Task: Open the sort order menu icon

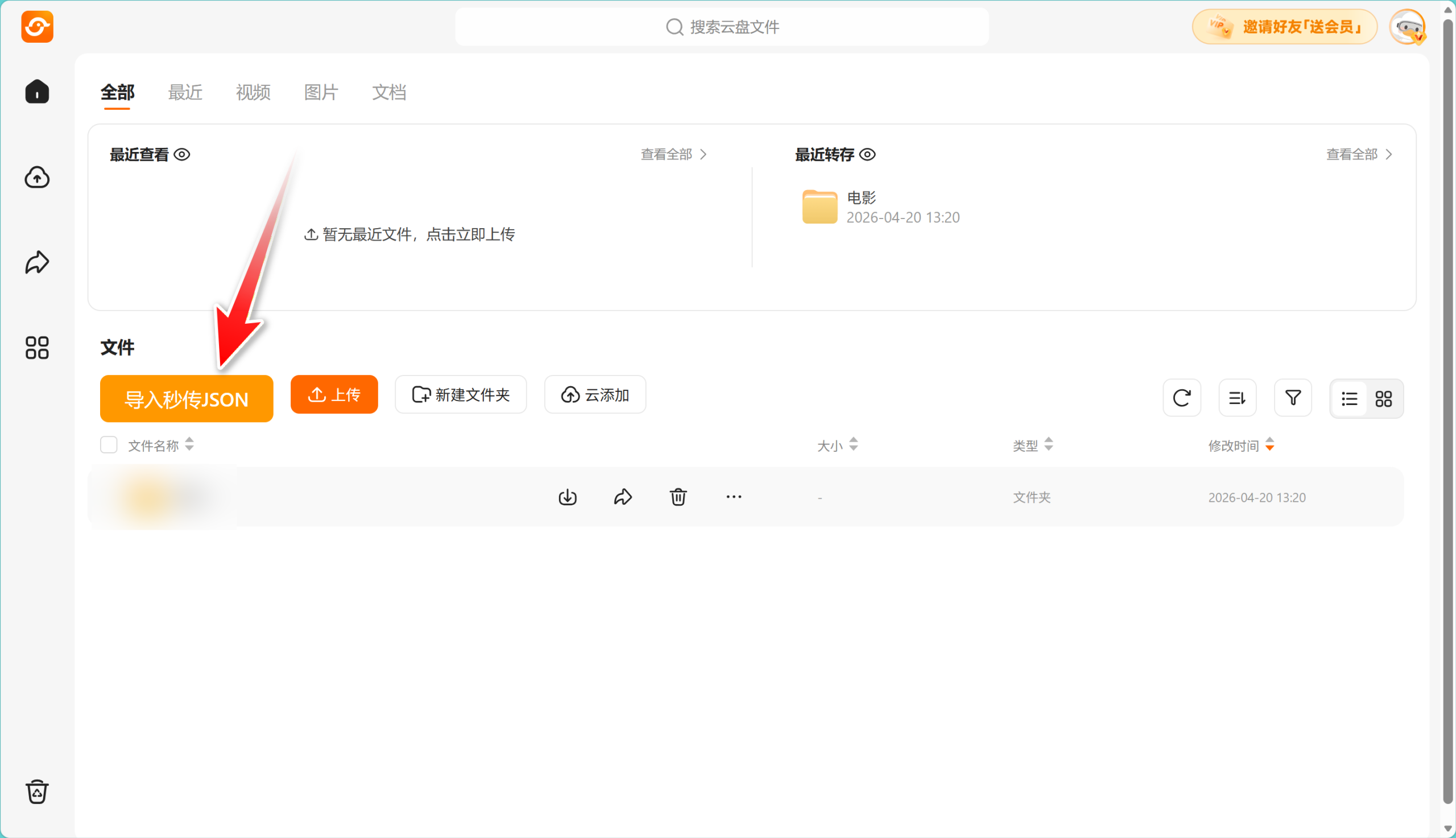Action: click(1238, 398)
